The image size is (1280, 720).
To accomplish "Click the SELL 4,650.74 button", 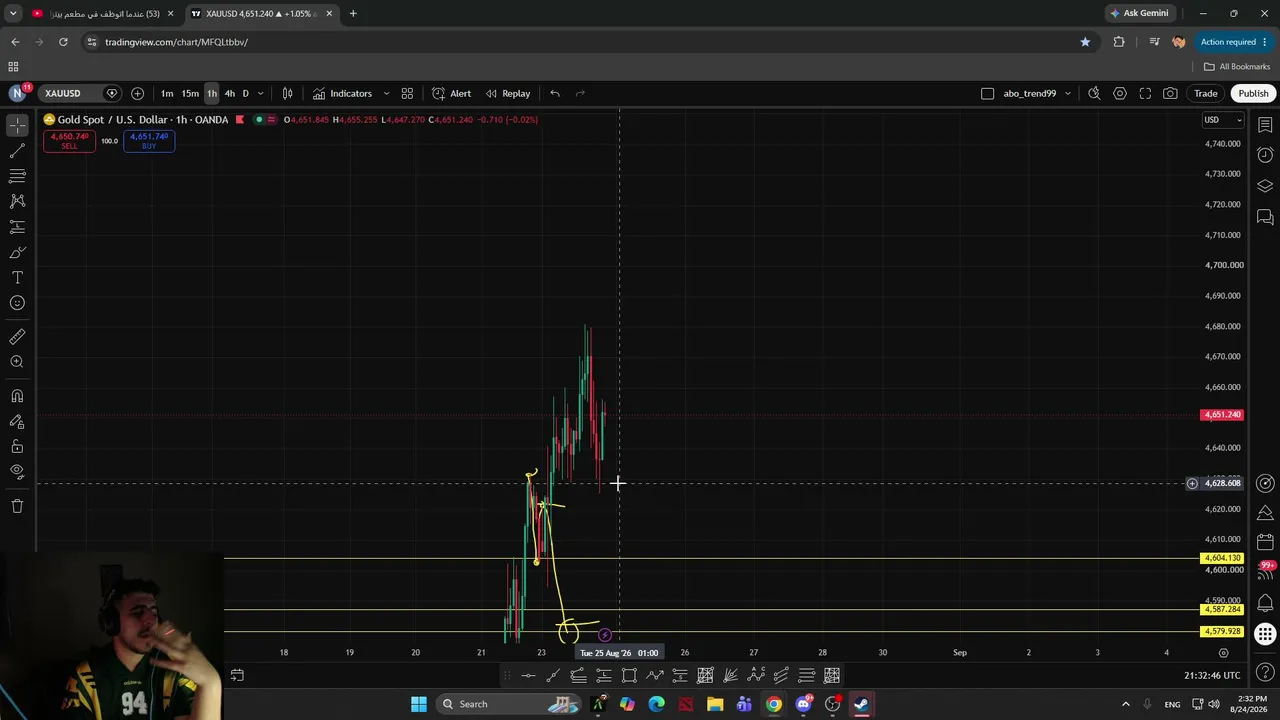I will [69, 141].
